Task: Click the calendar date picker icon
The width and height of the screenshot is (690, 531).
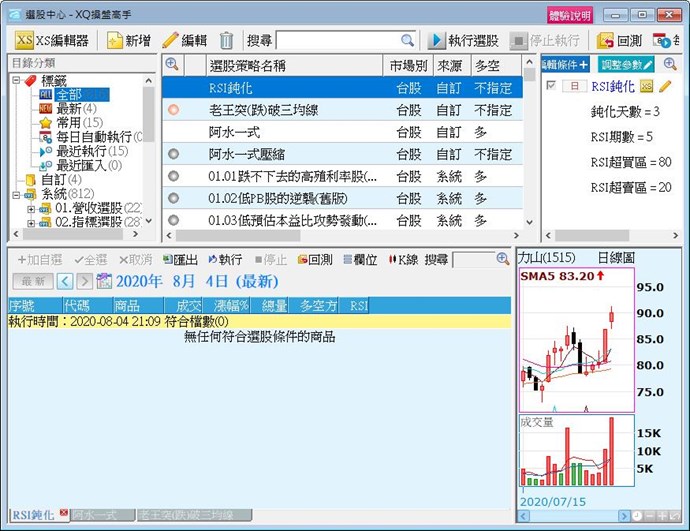Action: [103, 280]
